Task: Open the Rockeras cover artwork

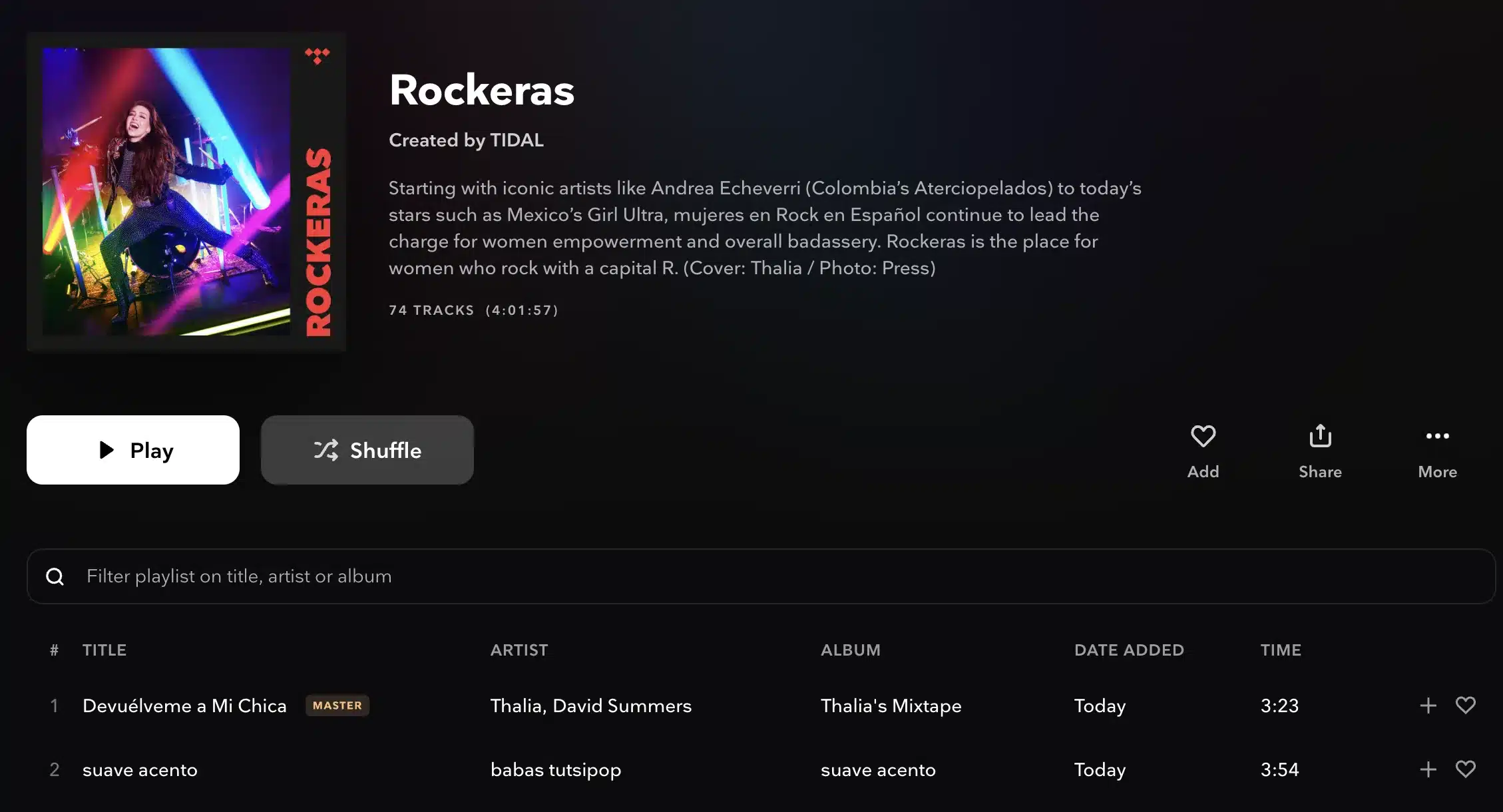Action: tap(186, 192)
